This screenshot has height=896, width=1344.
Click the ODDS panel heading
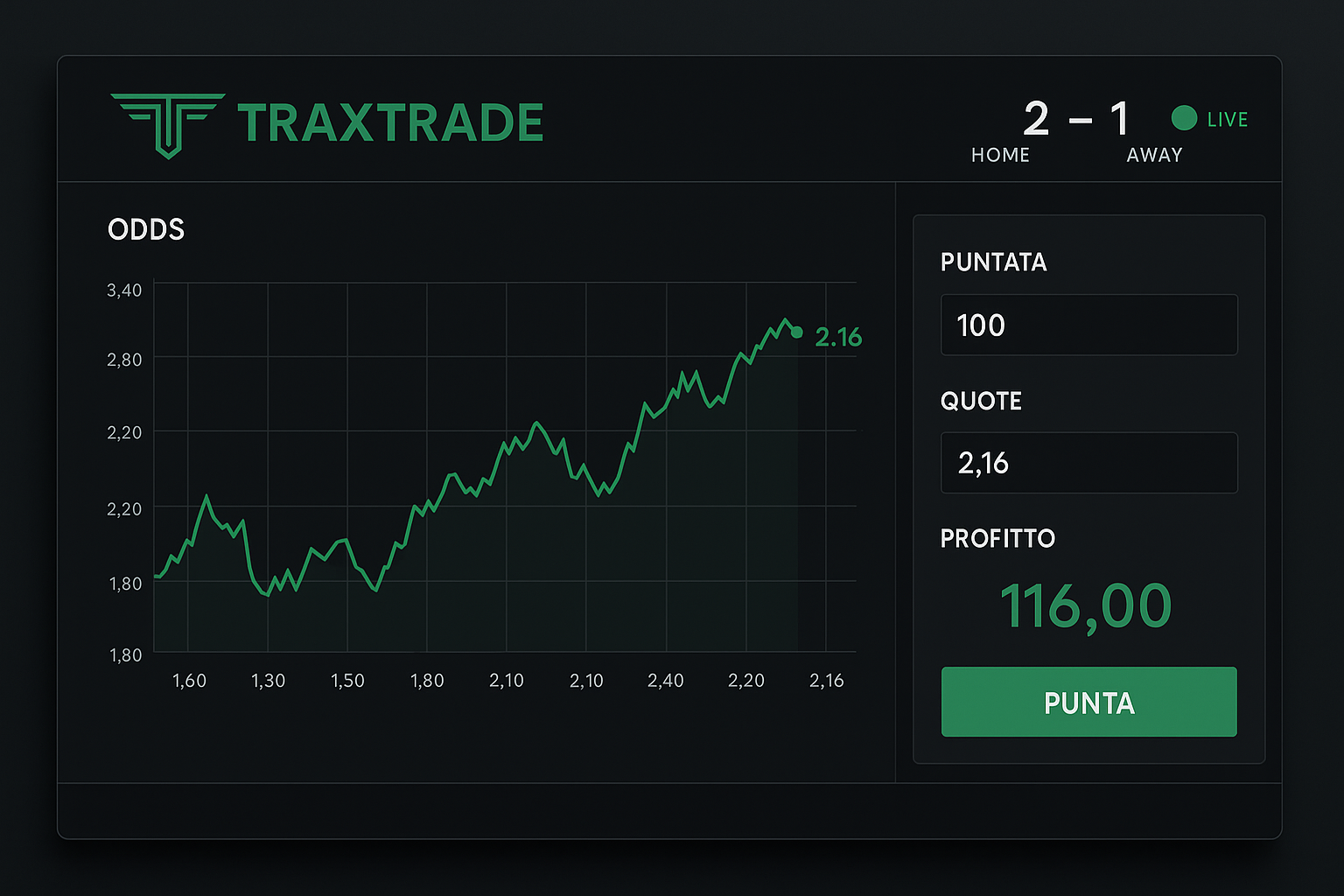click(145, 229)
